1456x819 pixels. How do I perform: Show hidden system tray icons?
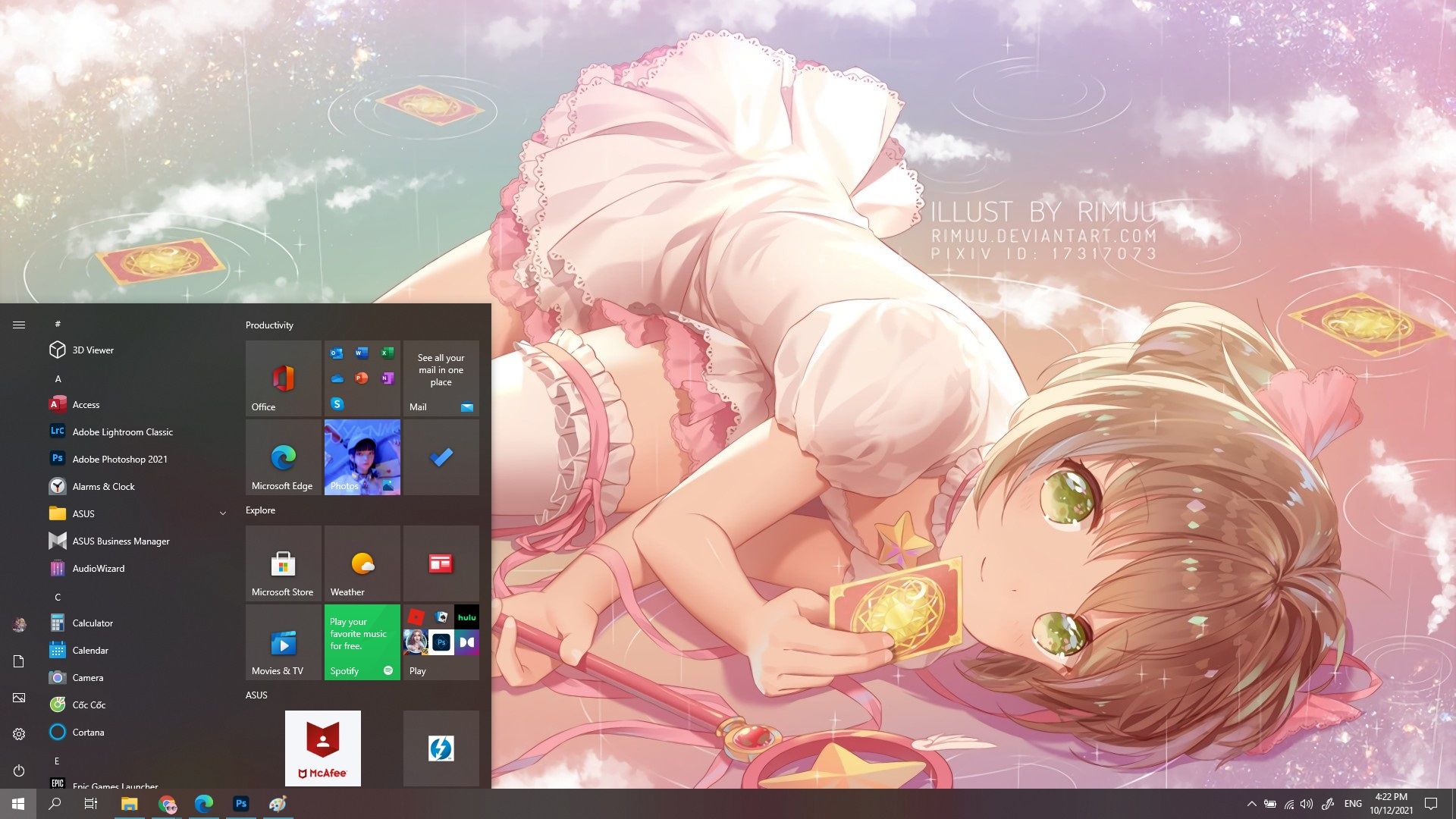(1252, 804)
